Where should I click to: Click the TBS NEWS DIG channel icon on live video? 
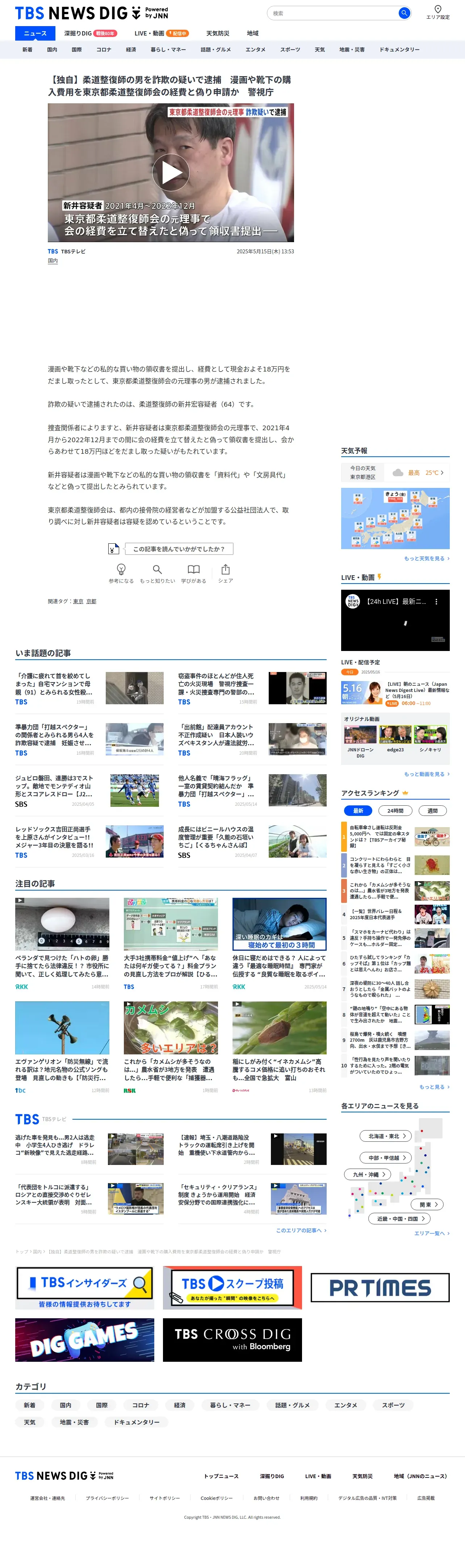353,601
